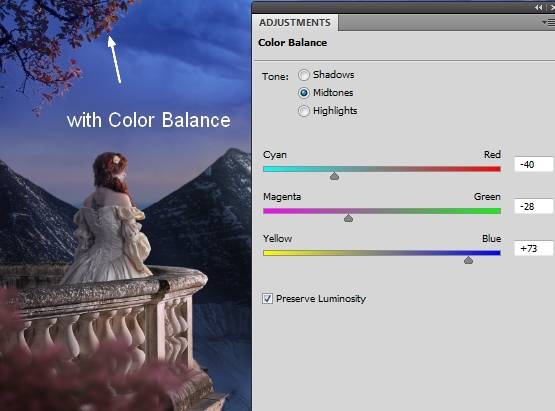Click the Magenta label
Image resolution: width=555 pixels, height=411 pixels.
point(282,197)
